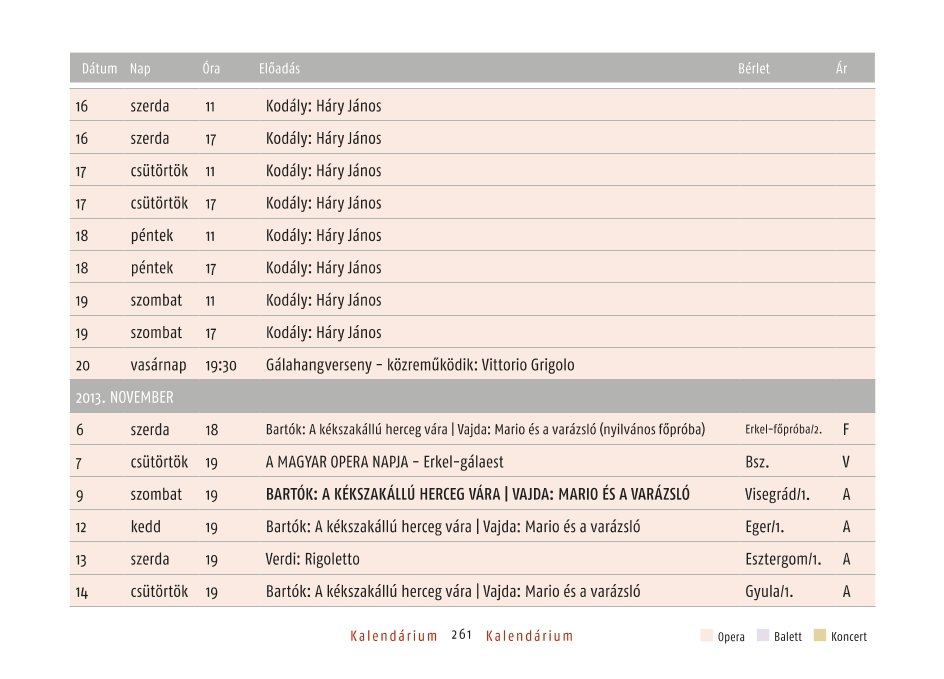Click 'Kodály: Háry János' on péntek 18 at 11
944x679 pixels.
(x=323, y=235)
